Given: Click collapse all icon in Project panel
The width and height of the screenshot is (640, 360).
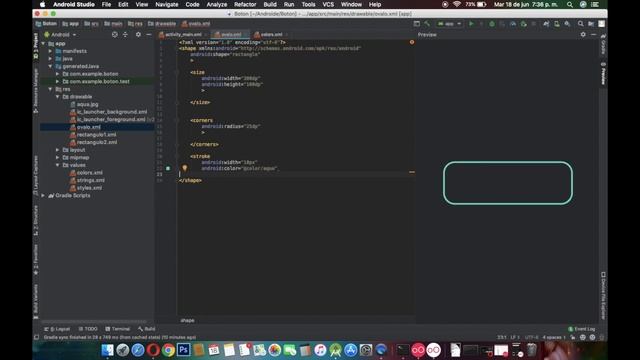Looking at the screenshot, I should (125, 35).
